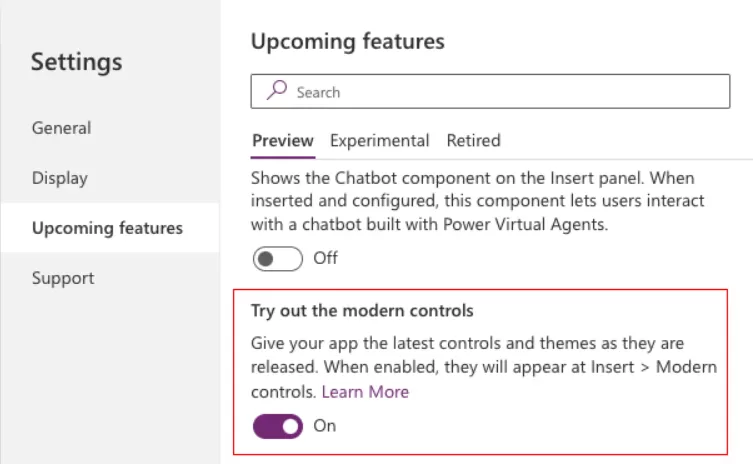Click the Settings title
The width and height of the screenshot is (753, 464).
tap(76, 62)
